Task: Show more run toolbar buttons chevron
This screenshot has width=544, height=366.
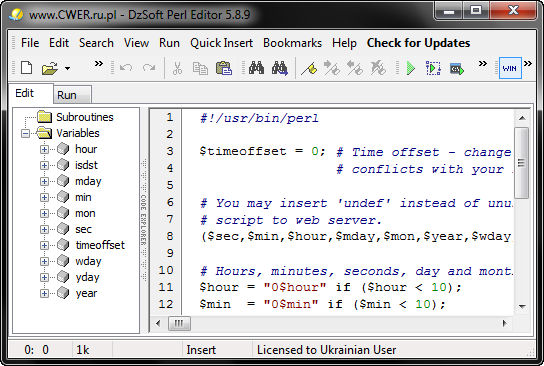Action: click(x=483, y=63)
